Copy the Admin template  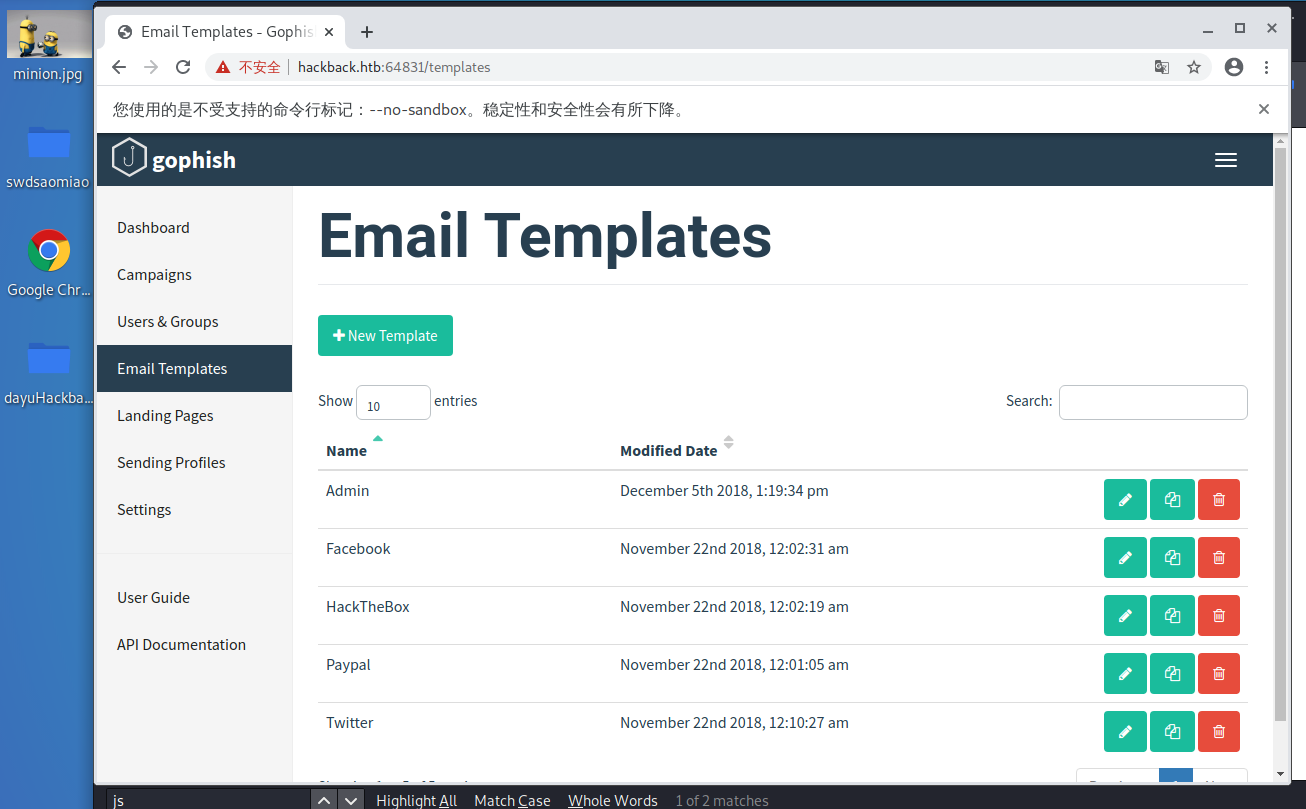coord(1172,500)
